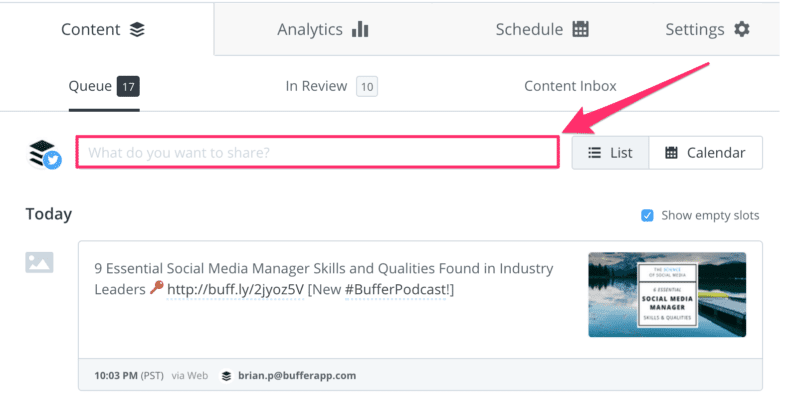Click the #BufferPodcast hashtag link
The height and width of the screenshot is (403, 800).
coord(396,289)
